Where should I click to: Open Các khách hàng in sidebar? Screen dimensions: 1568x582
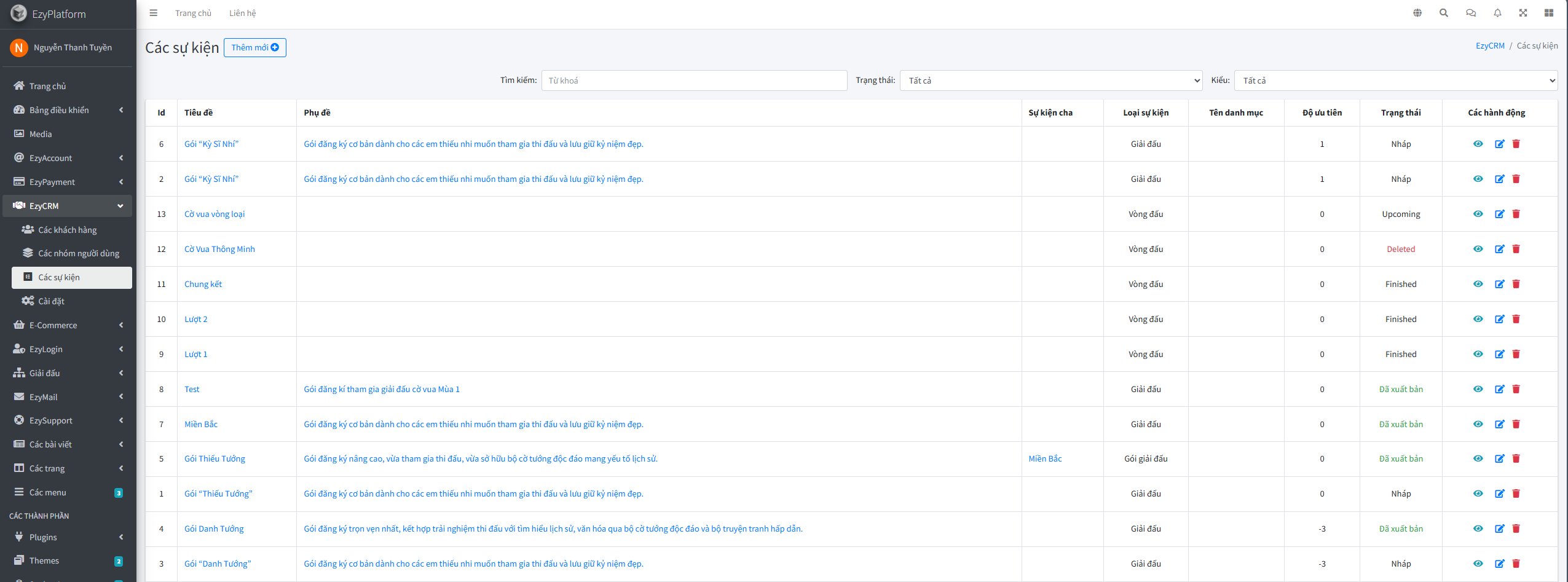coord(68,230)
